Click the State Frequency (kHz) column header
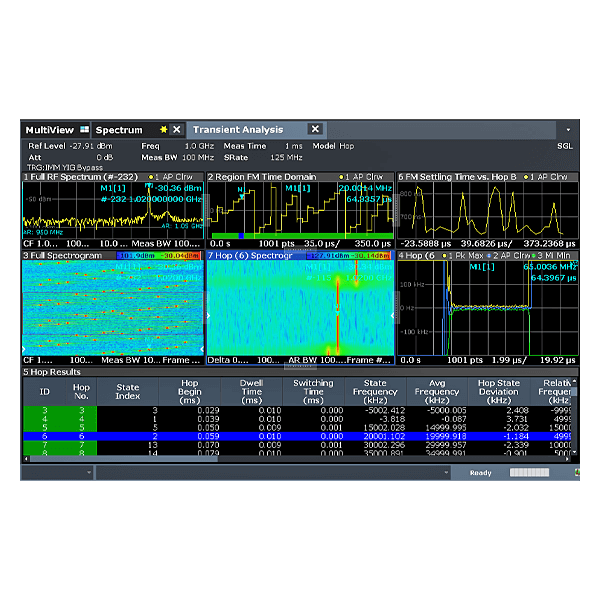 point(375,391)
